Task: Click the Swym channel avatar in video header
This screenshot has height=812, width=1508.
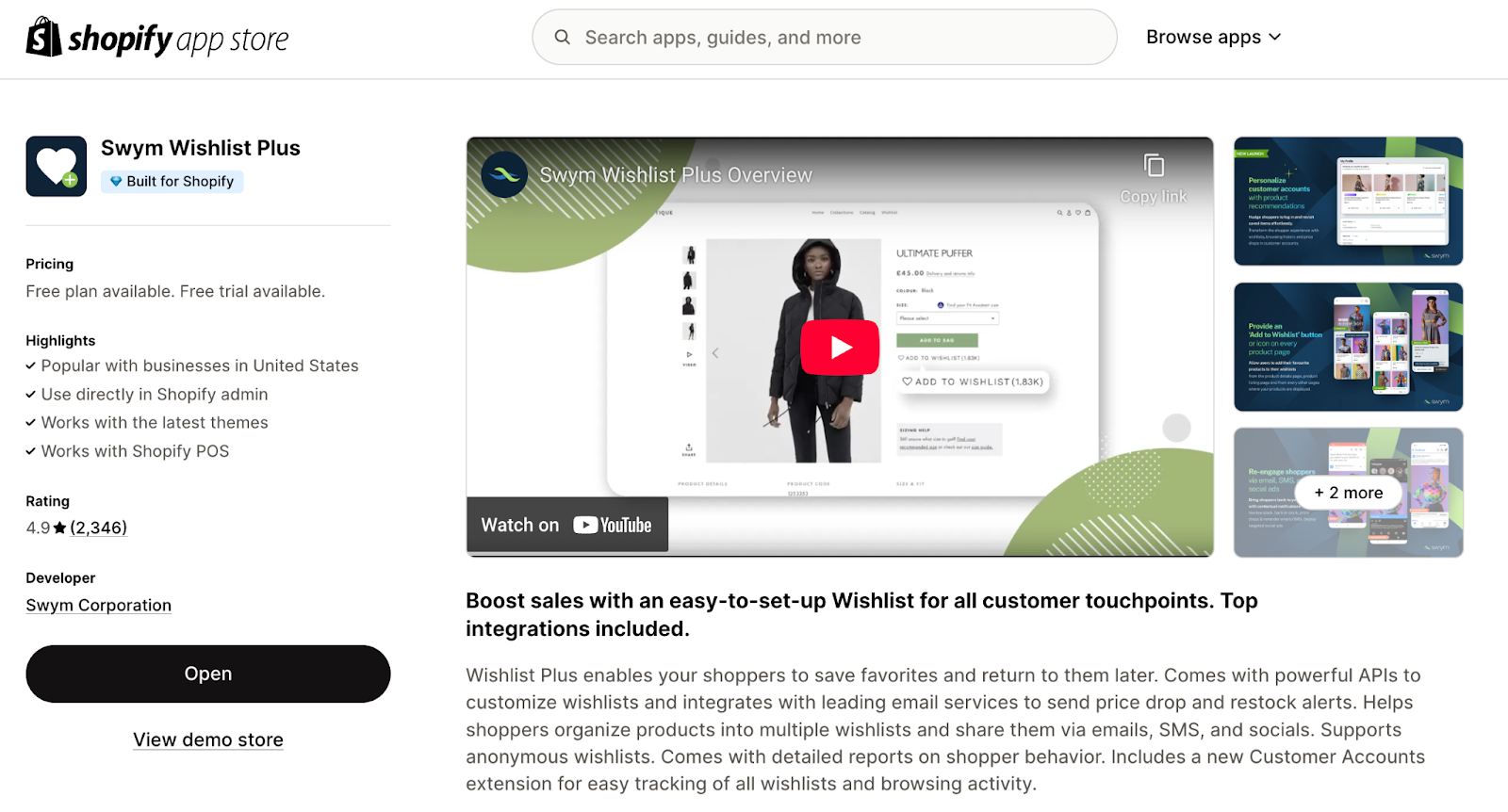Action: pyautogui.click(x=504, y=174)
